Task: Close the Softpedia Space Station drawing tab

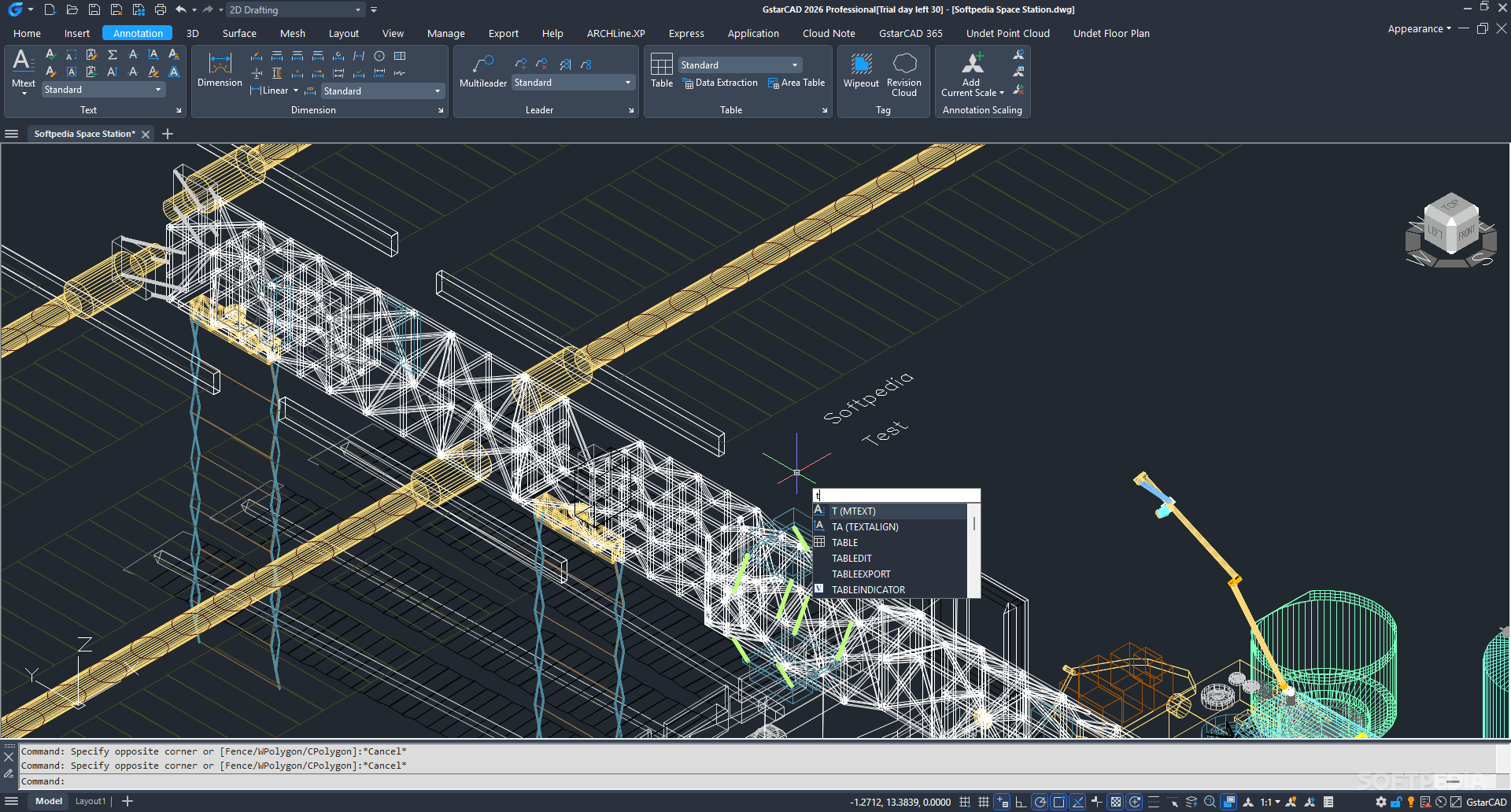Action: coord(146,135)
